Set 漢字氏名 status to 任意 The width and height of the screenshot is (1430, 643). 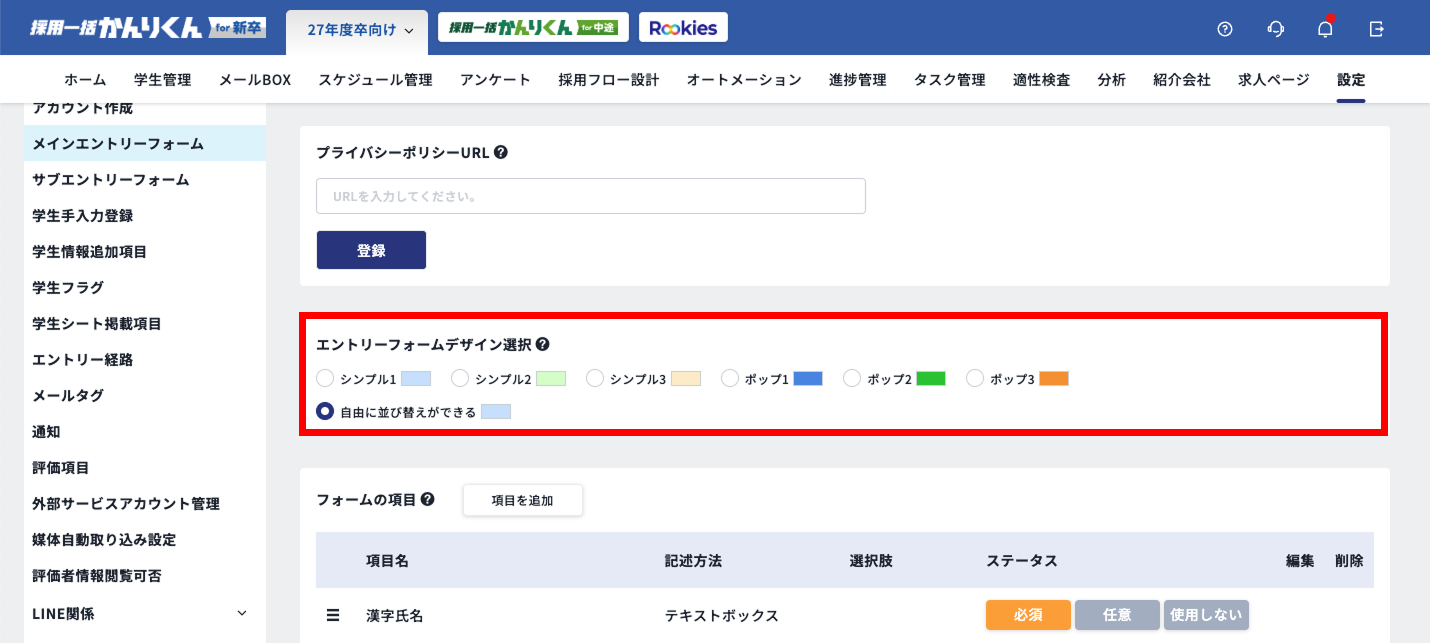[x=1117, y=615]
